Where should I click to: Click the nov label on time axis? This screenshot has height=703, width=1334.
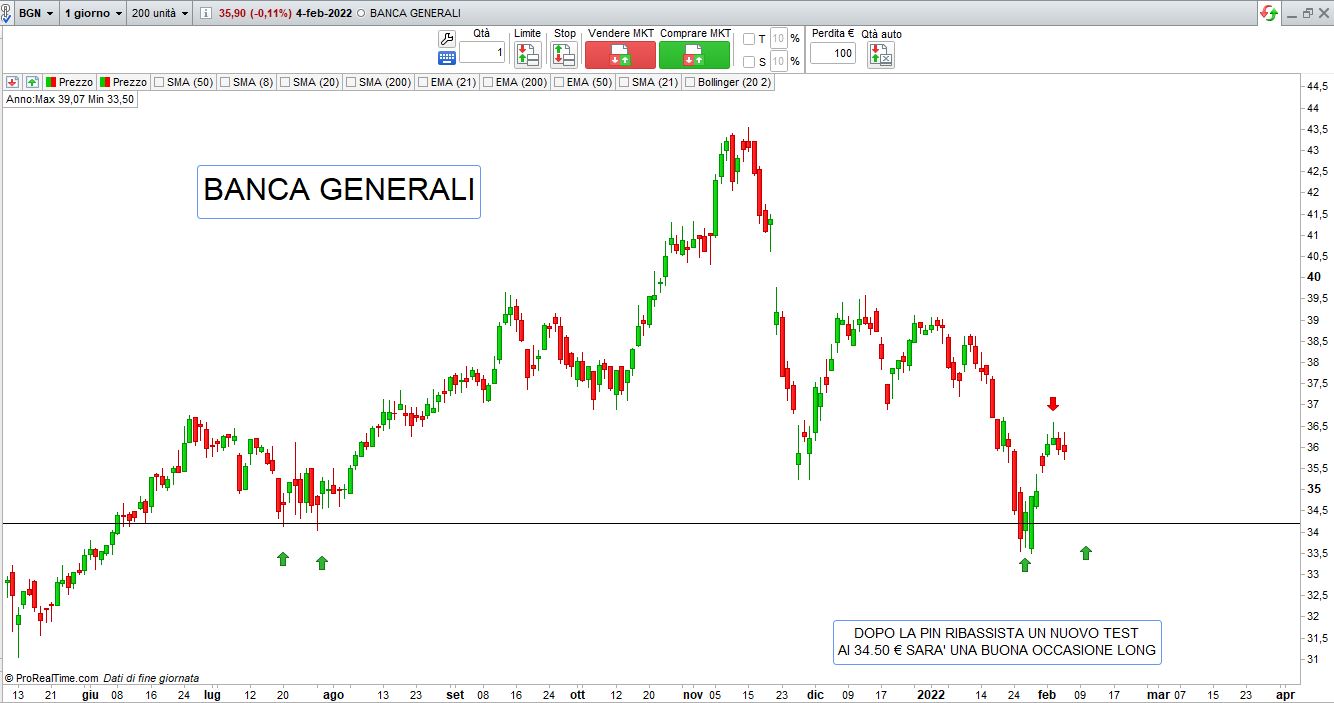point(693,694)
